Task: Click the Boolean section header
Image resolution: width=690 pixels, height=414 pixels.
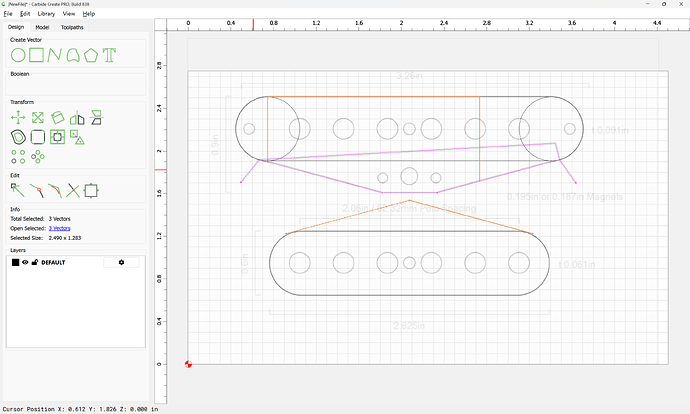Action: (20, 74)
